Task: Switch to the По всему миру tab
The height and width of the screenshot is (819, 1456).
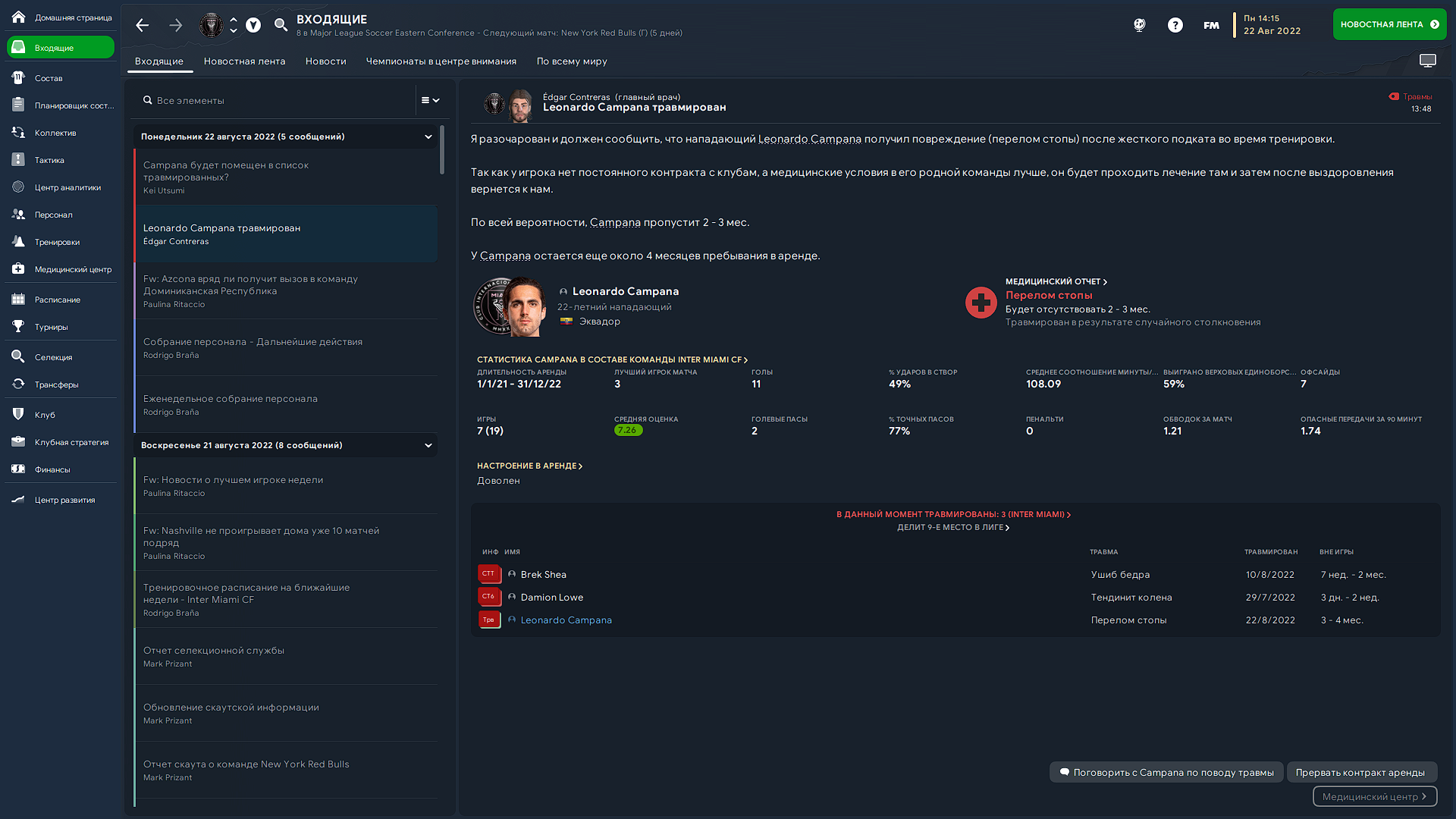Action: coord(572,61)
